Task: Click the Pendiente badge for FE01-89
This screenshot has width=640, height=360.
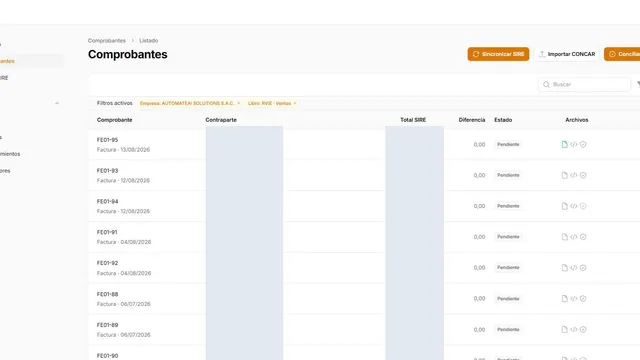Action: [x=508, y=329]
